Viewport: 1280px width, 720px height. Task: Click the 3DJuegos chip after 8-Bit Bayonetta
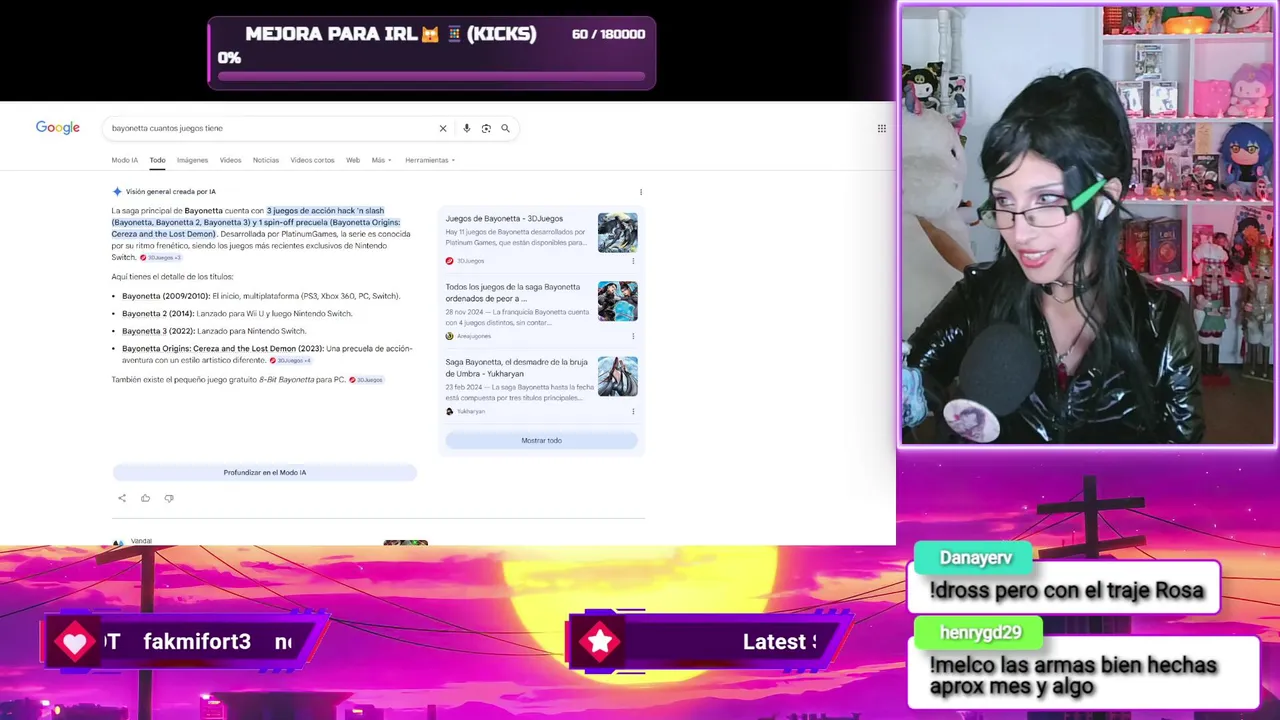coord(366,380)
